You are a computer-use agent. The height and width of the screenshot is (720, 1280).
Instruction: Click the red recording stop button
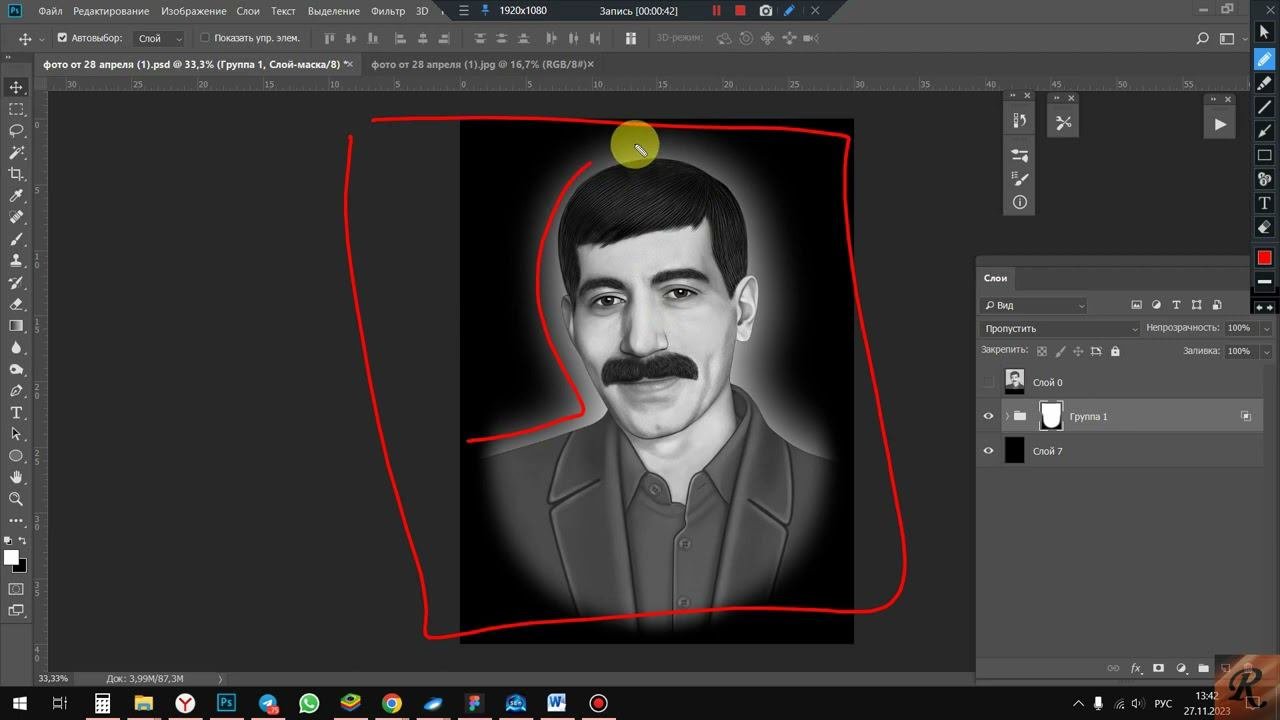[740, 11]
